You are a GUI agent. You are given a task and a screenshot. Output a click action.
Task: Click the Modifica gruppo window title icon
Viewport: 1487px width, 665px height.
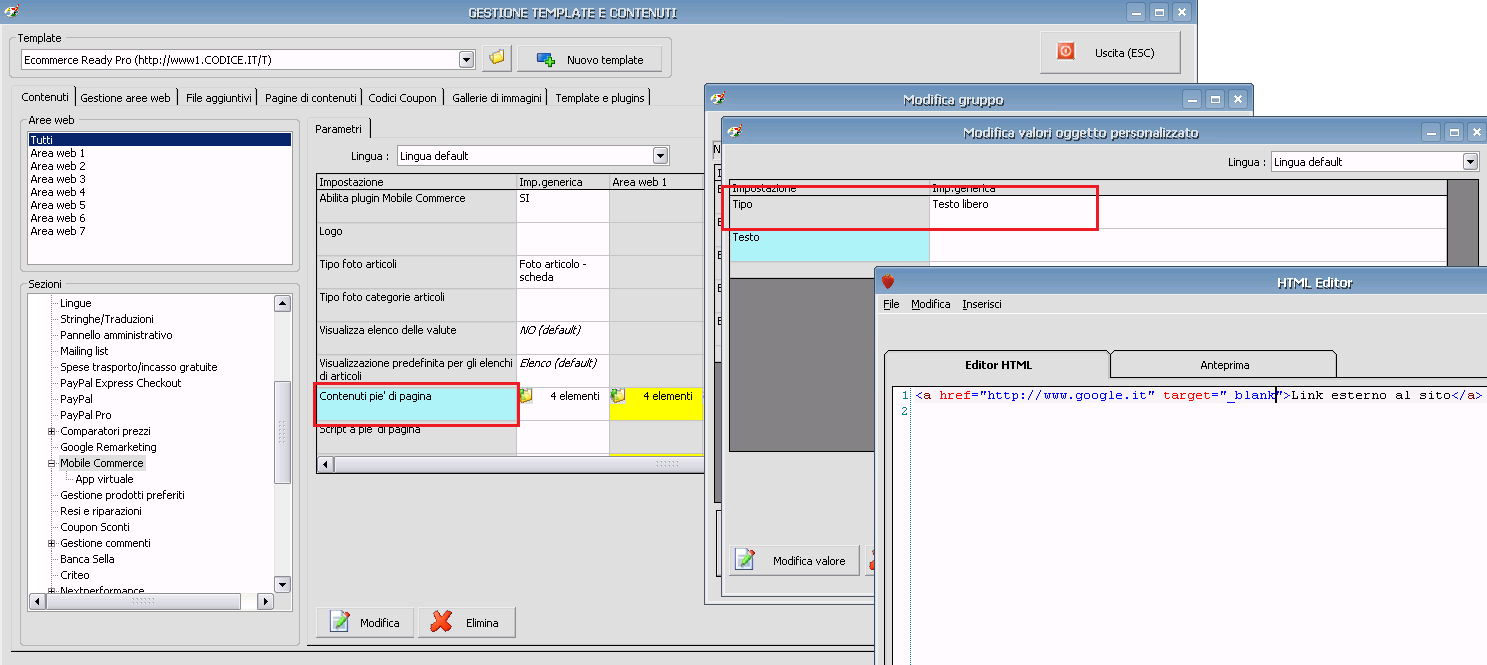point(718,99)
